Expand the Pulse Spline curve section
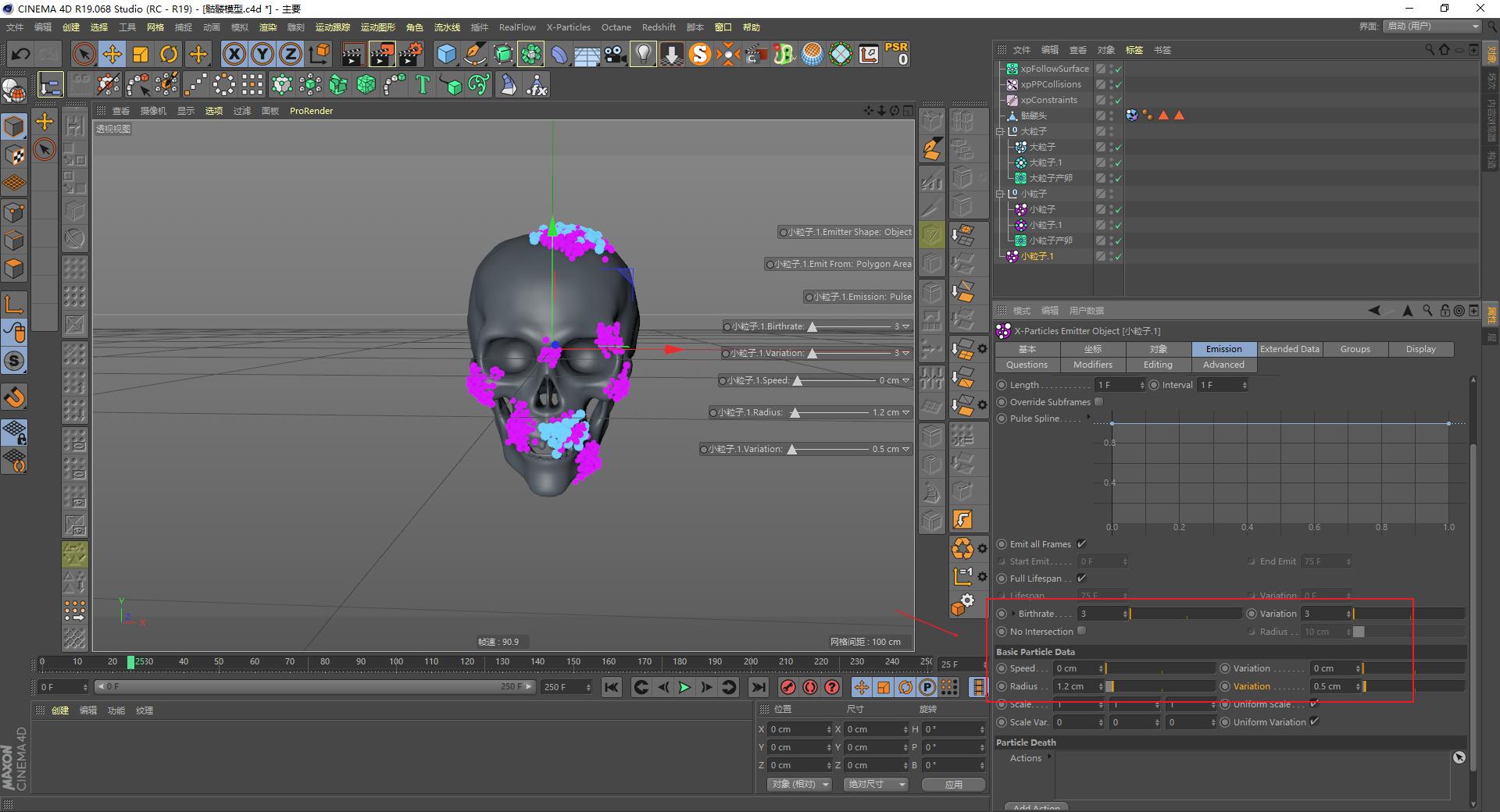The height and width of the screenshot is (812, 1500). click(x=1088, y=418)
